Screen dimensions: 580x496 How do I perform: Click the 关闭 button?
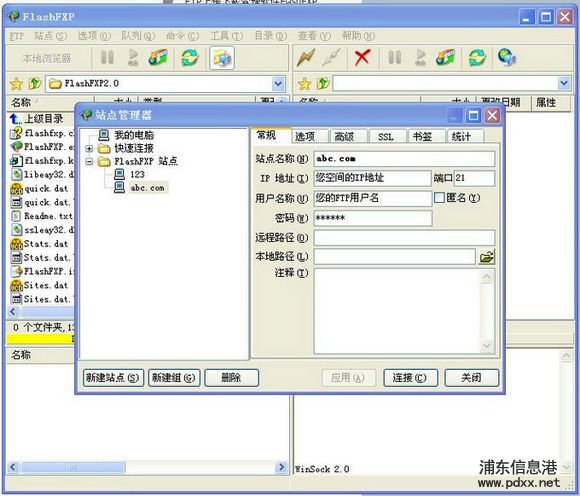pyautogui.click(x=471, y=378)
